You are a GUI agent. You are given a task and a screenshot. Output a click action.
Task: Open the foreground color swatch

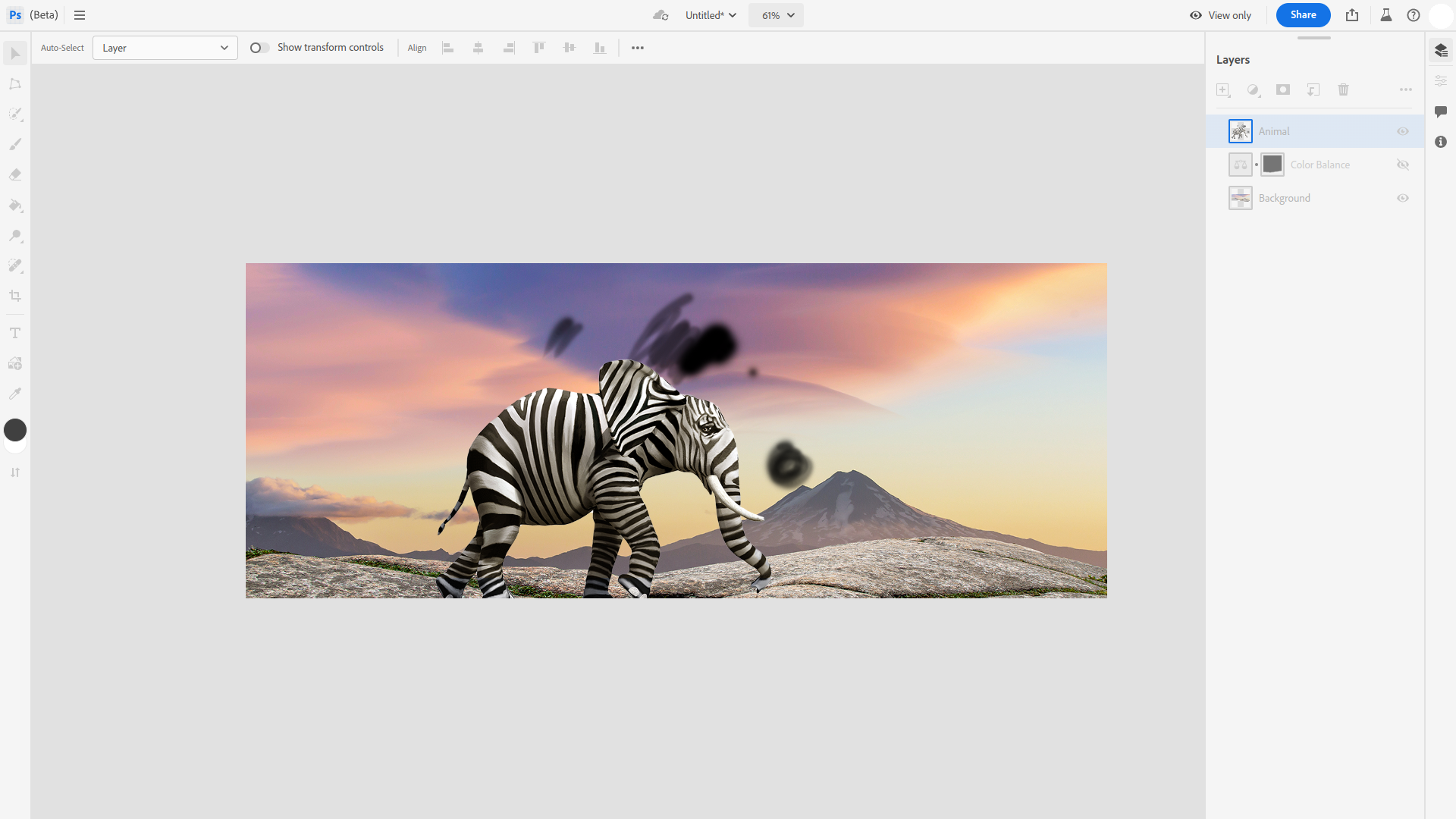(15, 430)
